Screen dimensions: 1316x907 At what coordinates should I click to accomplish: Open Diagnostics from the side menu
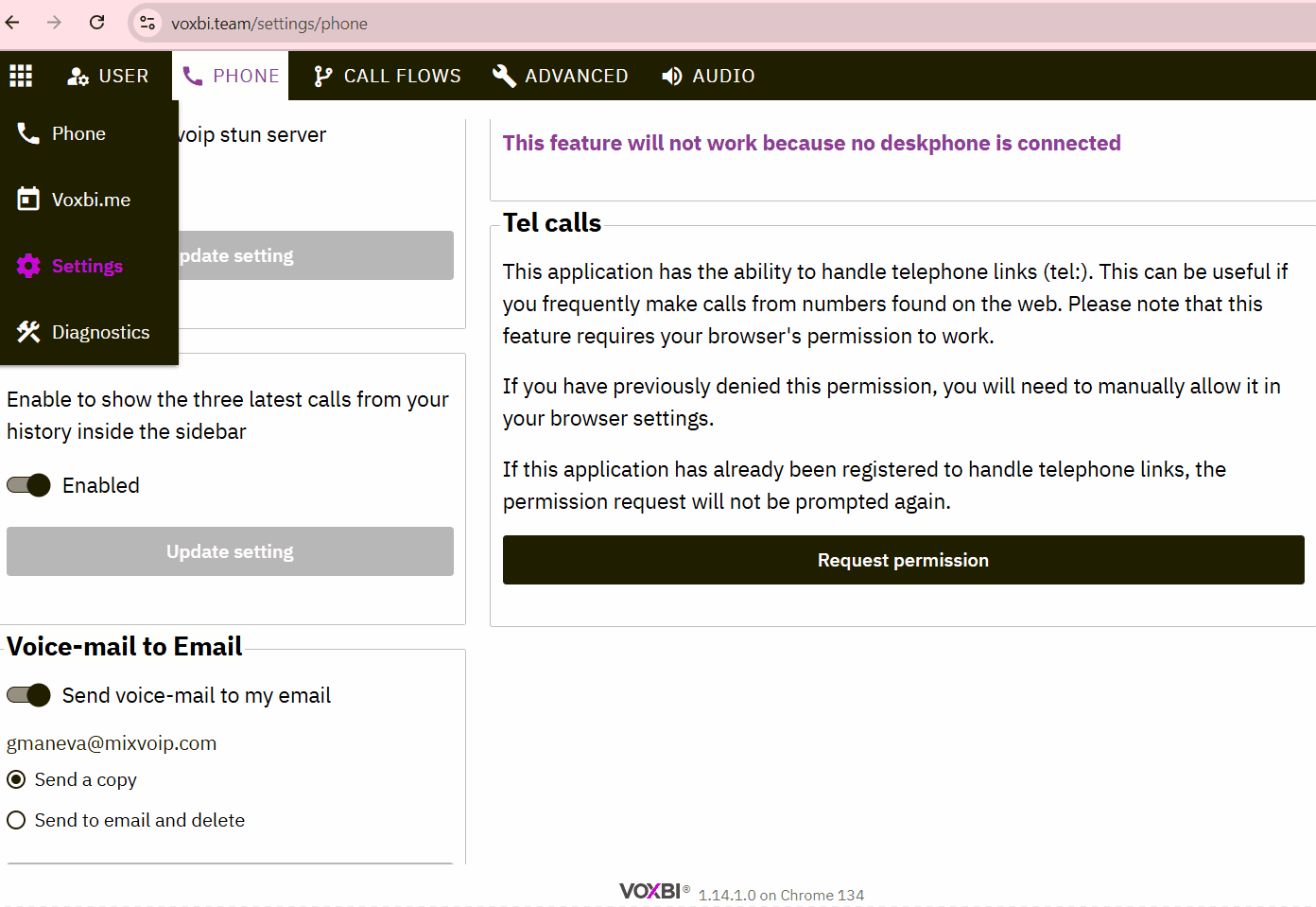pyautogui.click(x=100, y=332)
